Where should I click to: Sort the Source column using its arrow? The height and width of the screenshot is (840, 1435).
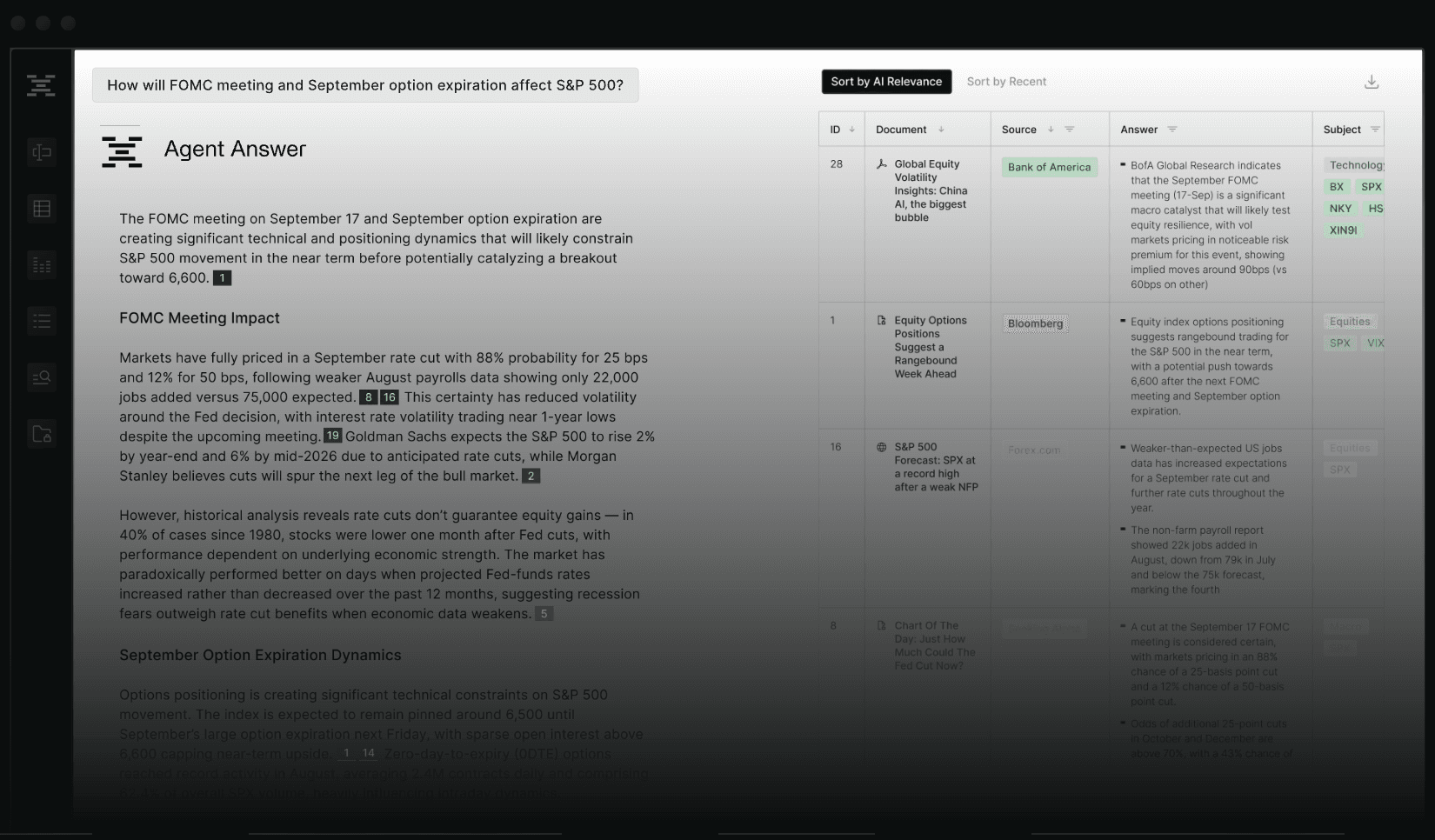point(1051,130)
